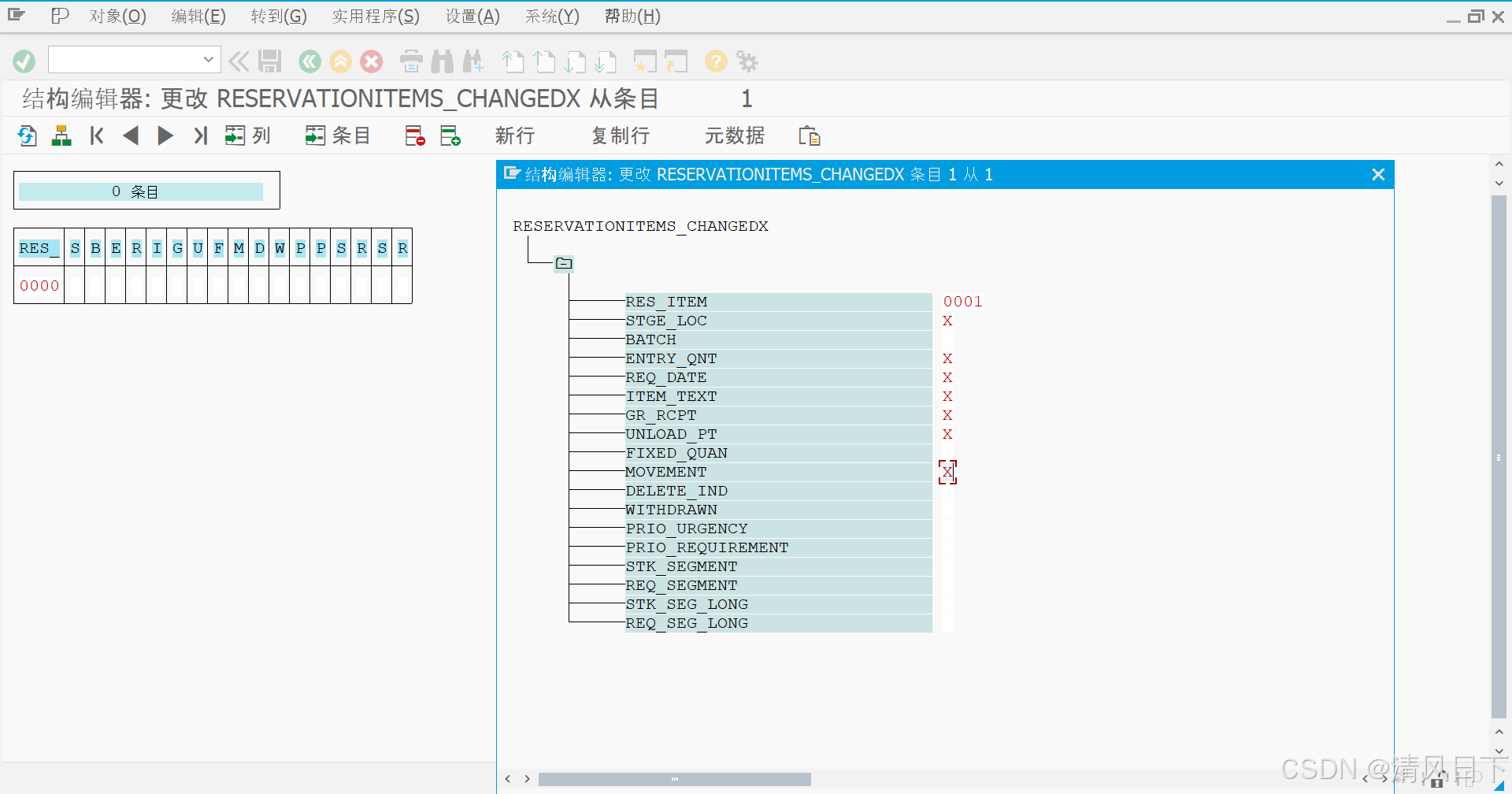Screen dimensions: 1512x794
Task: Click the Find binoculars icon
Action: tap(443, 61)
